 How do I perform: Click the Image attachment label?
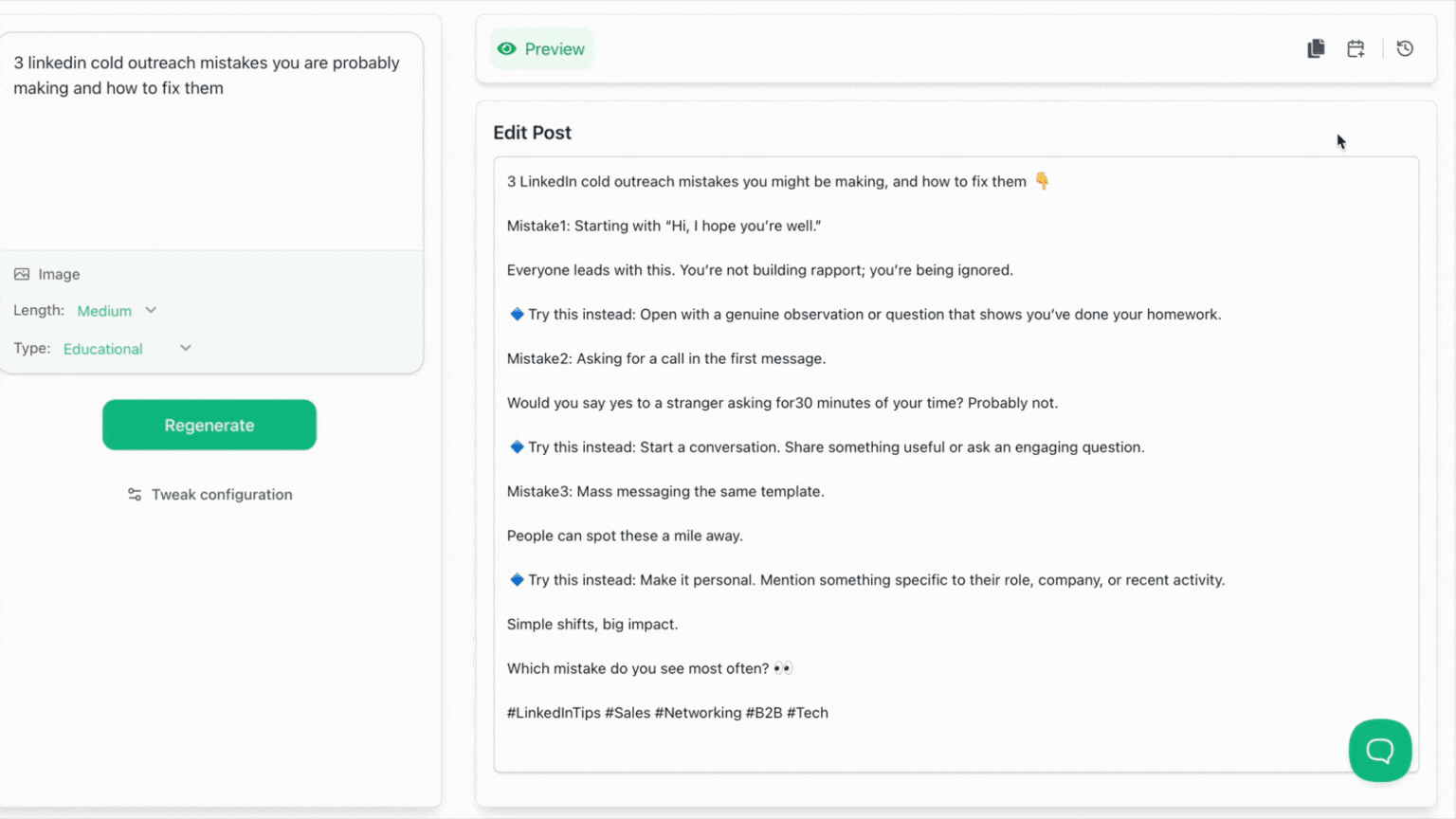pos(59,274)
